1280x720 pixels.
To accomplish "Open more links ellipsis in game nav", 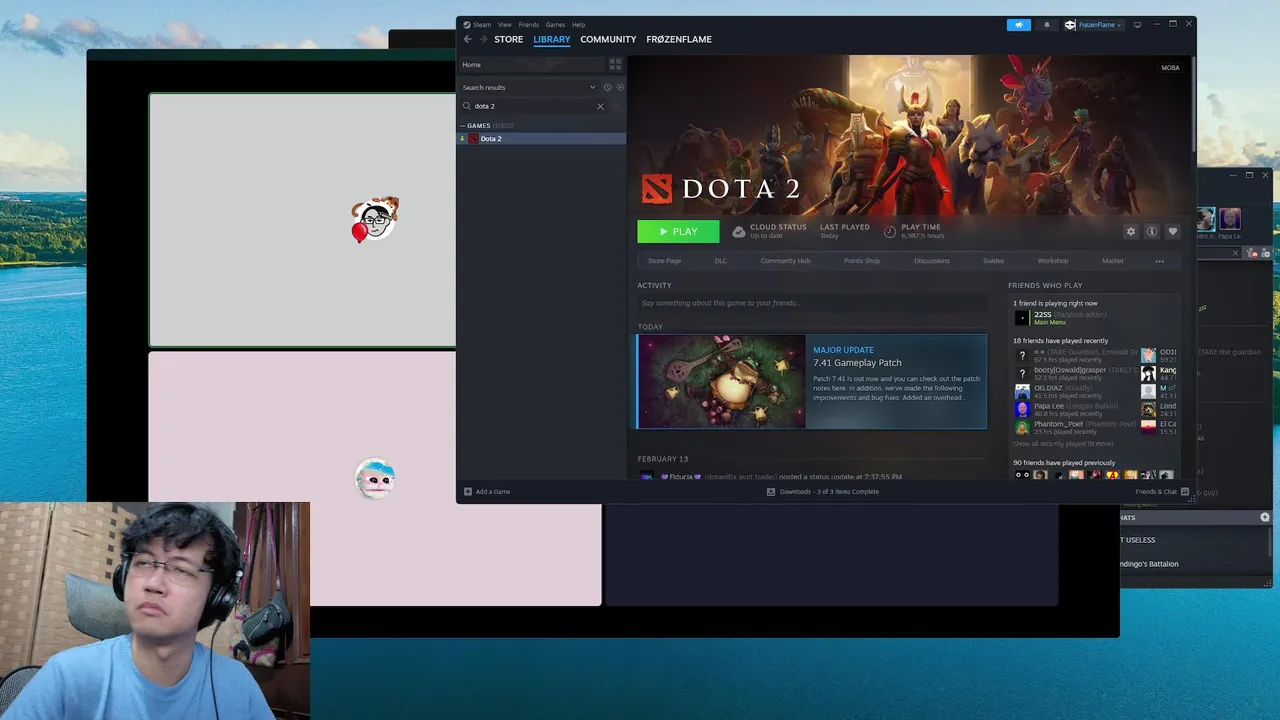I will [x=1160, y=261].
